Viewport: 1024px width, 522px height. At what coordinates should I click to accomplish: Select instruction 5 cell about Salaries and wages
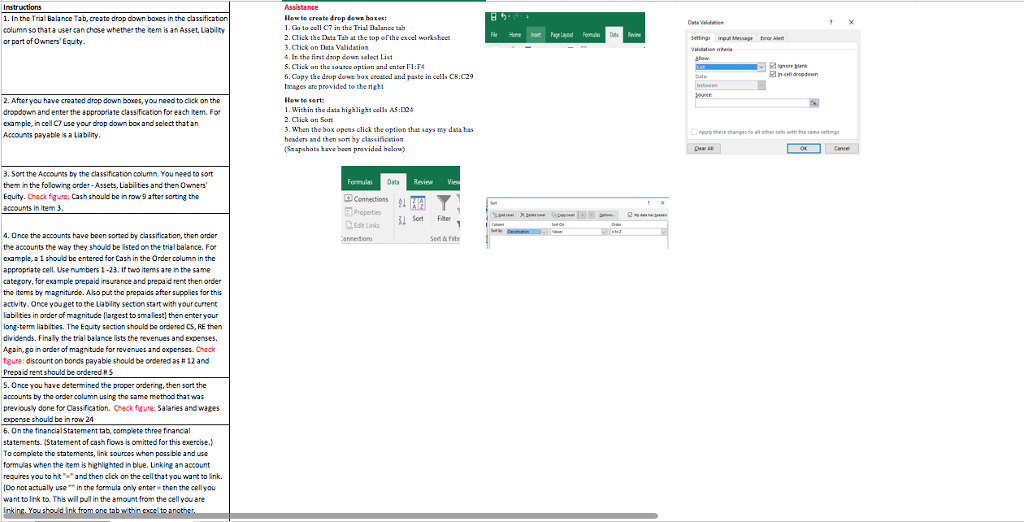(x=115, y=400)
